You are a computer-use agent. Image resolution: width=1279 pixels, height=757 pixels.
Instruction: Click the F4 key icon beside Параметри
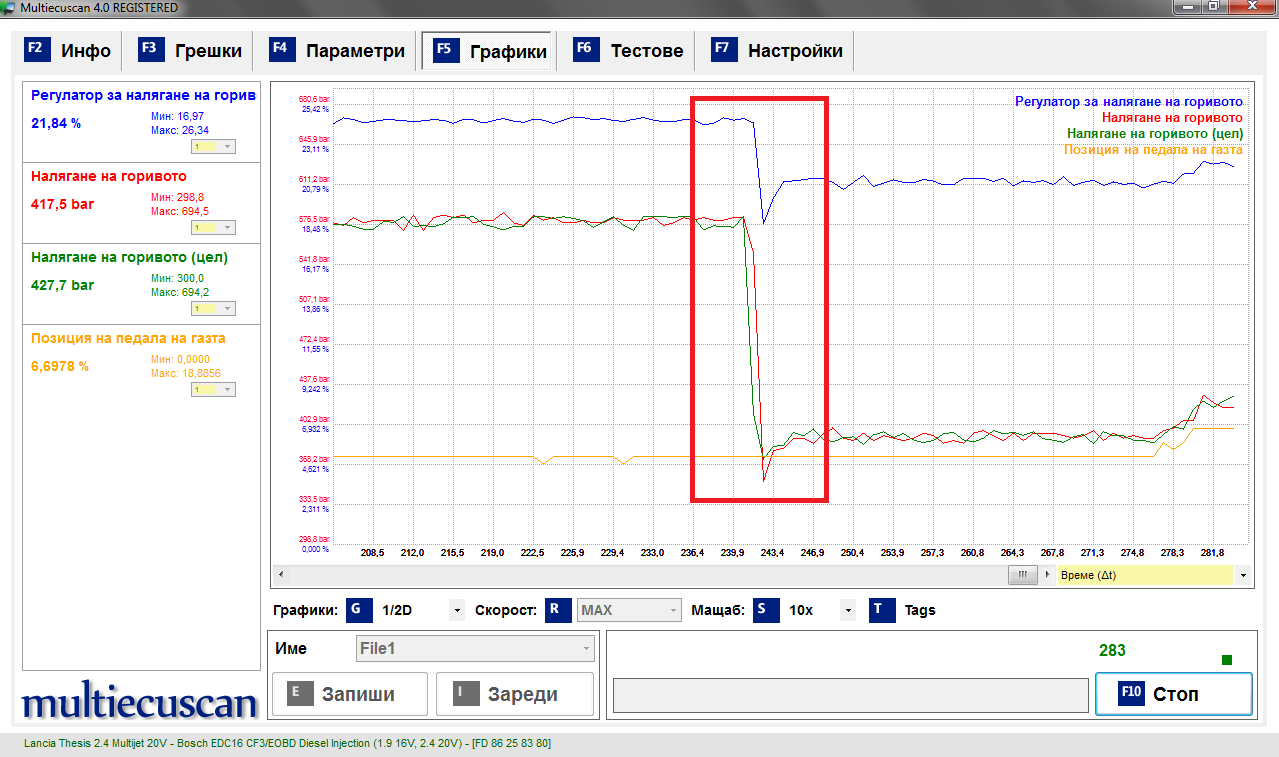pos(281,50)
